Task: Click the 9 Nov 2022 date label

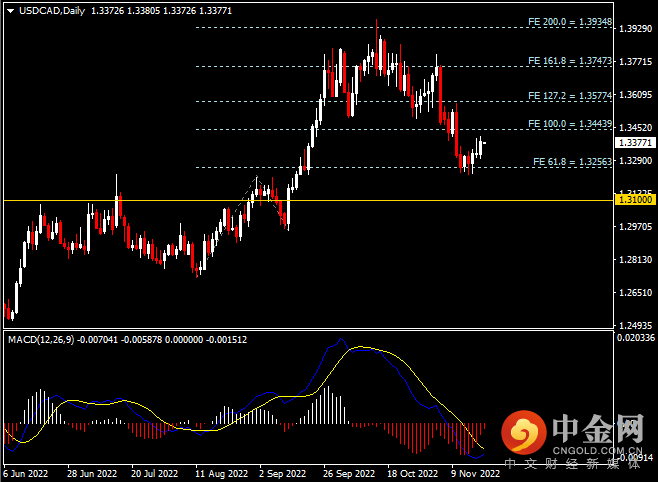Action: click(475, 474)
